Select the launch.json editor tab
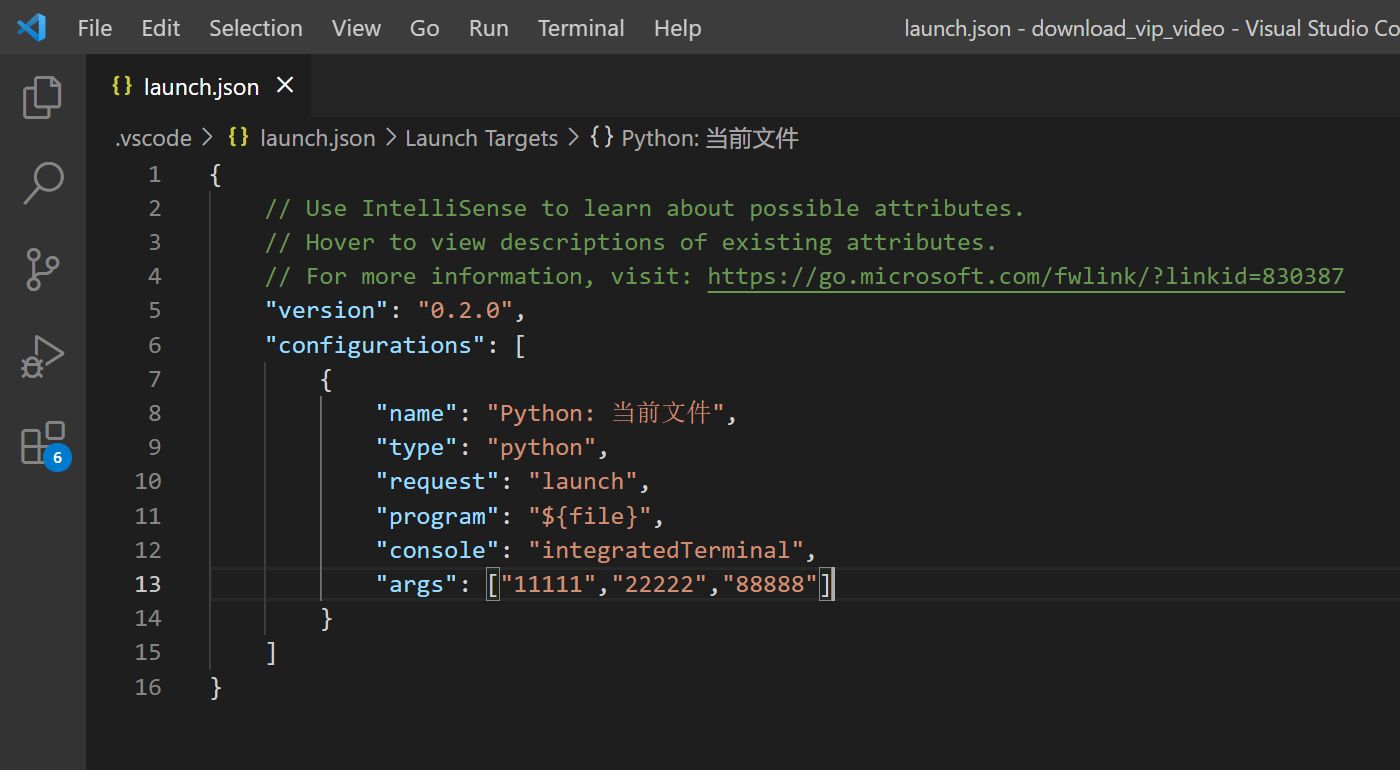1400x770 pixels. click(x=198, y=87)
